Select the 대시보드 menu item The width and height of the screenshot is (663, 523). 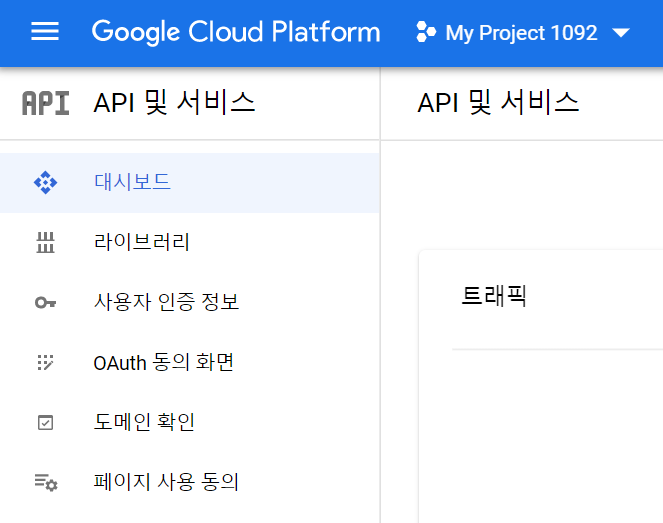(190, 183)
